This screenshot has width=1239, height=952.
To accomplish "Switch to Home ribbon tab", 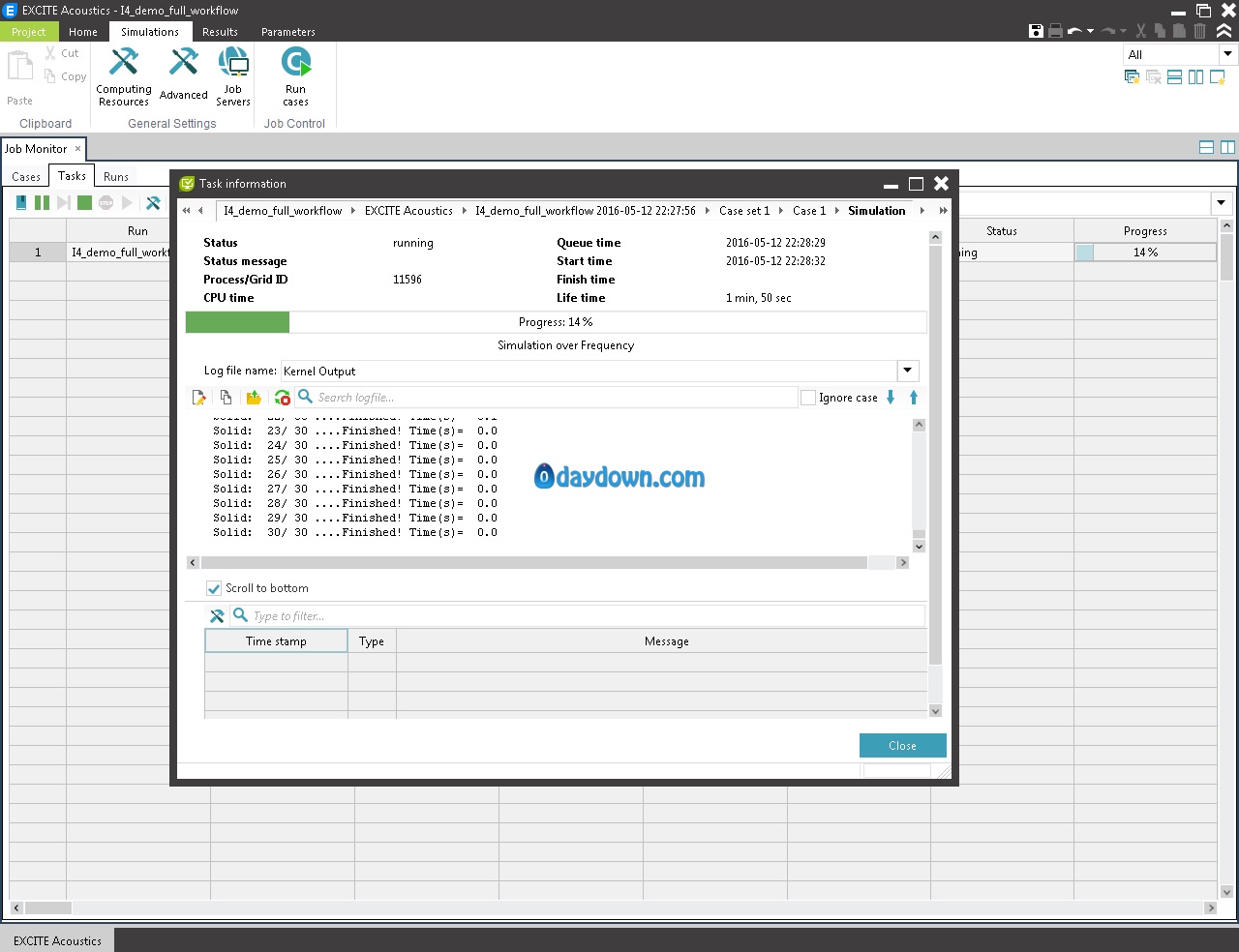I will pos(83,32).
